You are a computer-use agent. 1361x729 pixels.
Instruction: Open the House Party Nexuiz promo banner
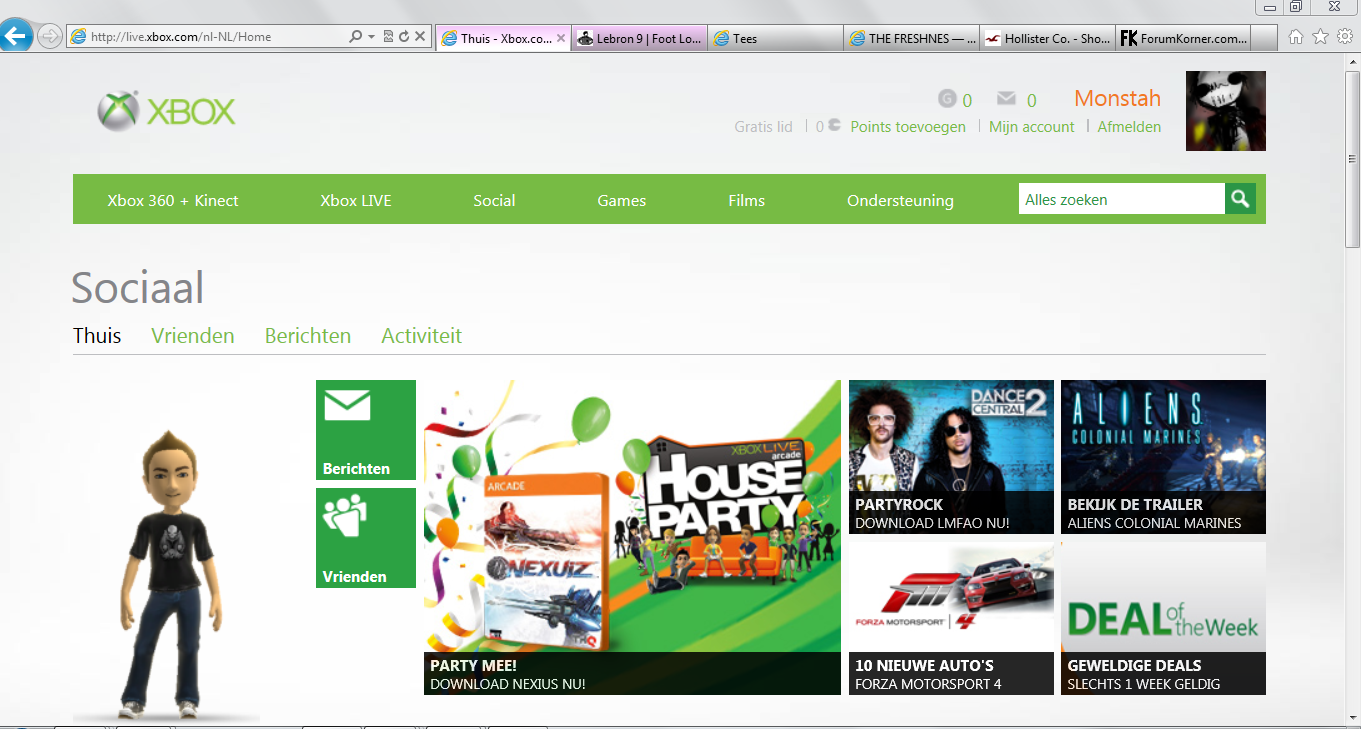pyautogui.click(x=632, y=537)
